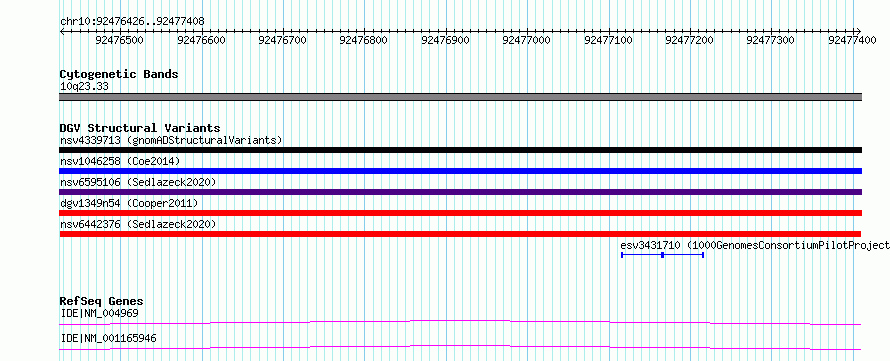Viewport: 890px width, 361px height.
Task: Open the DGV Structural Variants track title
Action: tap(140, 128)
